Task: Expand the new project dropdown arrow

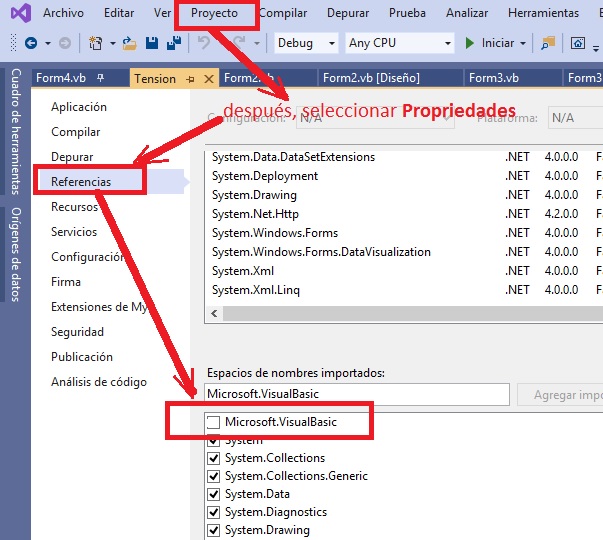Action: tap(113, 43)
